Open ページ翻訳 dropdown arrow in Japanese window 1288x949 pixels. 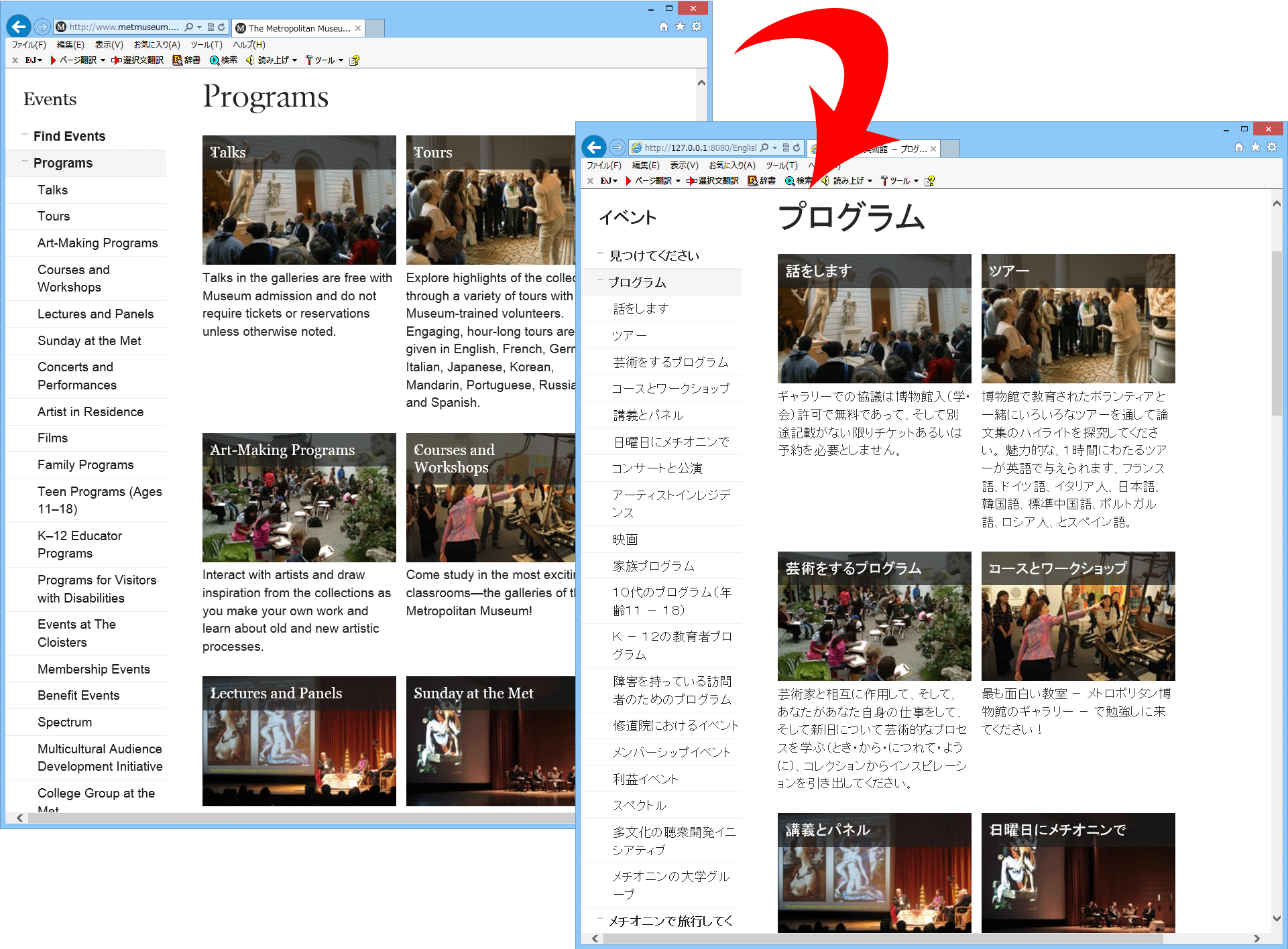point(678,181)
